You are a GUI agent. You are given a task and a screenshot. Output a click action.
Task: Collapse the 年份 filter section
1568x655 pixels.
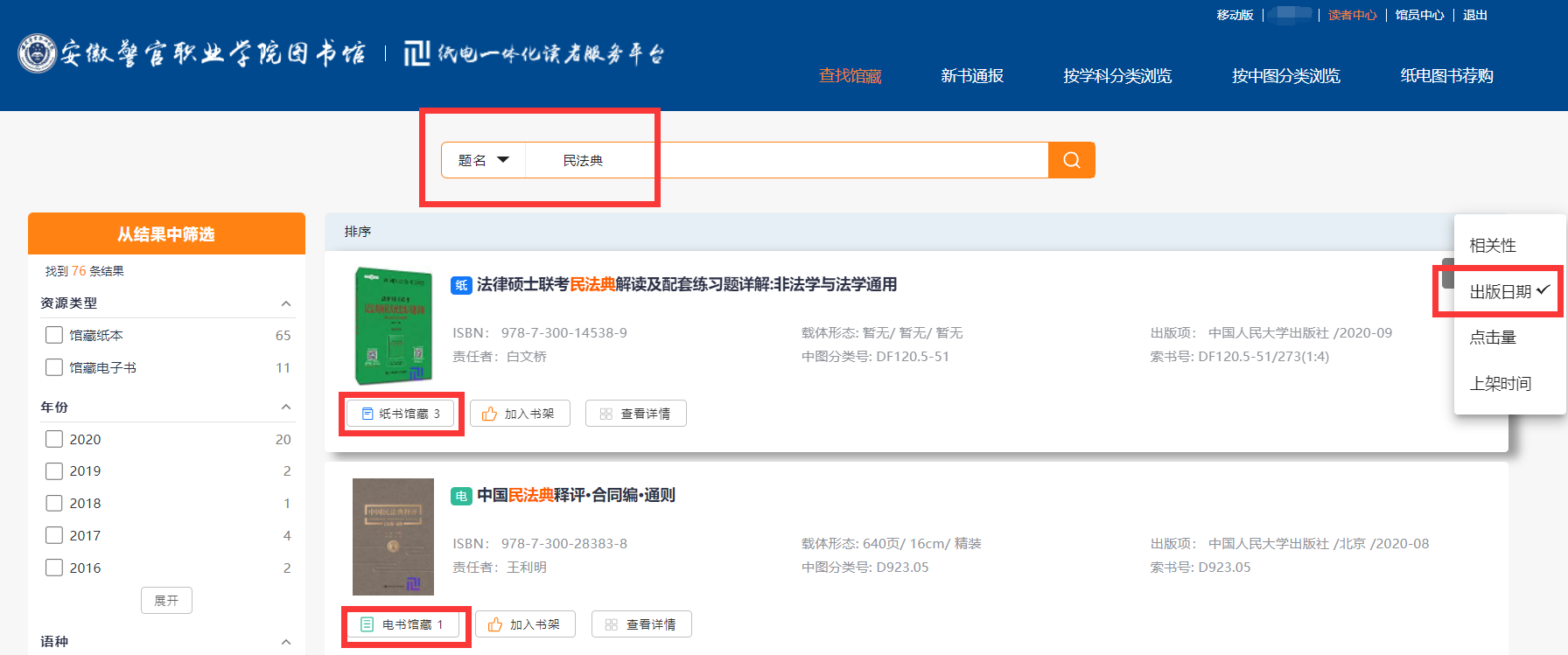pos(285,408)
